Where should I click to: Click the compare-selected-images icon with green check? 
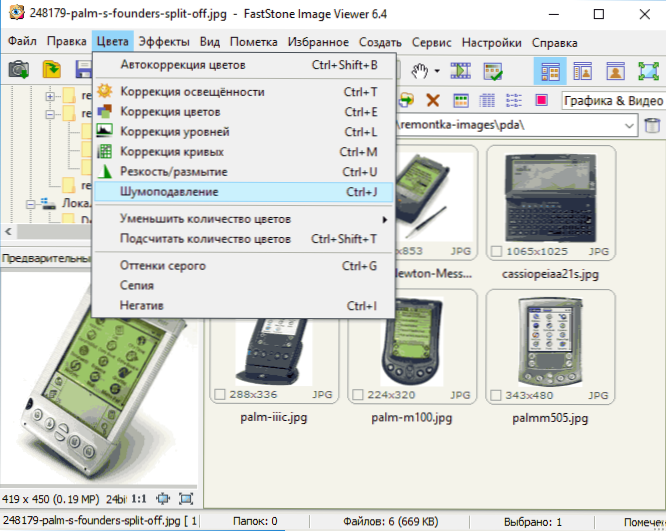pos(493,71)
